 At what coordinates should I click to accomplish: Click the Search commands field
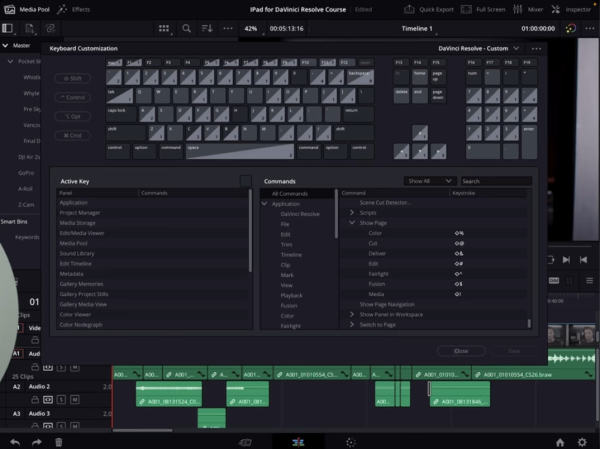click(x=496, y=181)
